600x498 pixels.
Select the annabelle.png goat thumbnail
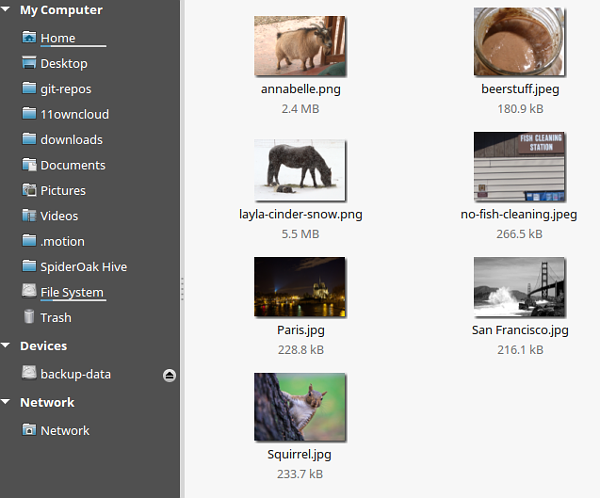299,46
